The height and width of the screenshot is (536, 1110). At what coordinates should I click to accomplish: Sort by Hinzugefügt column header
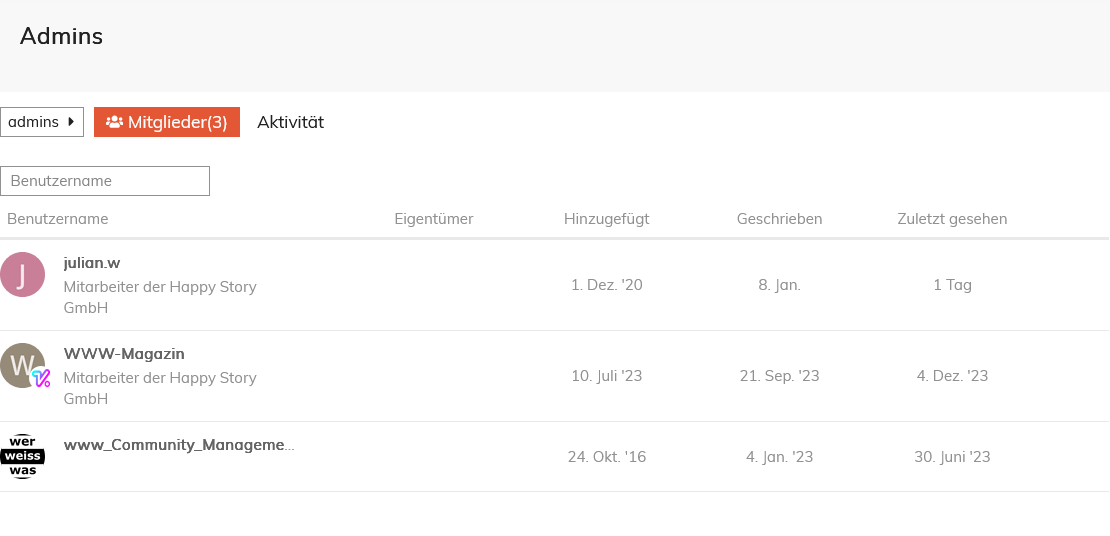607,219
